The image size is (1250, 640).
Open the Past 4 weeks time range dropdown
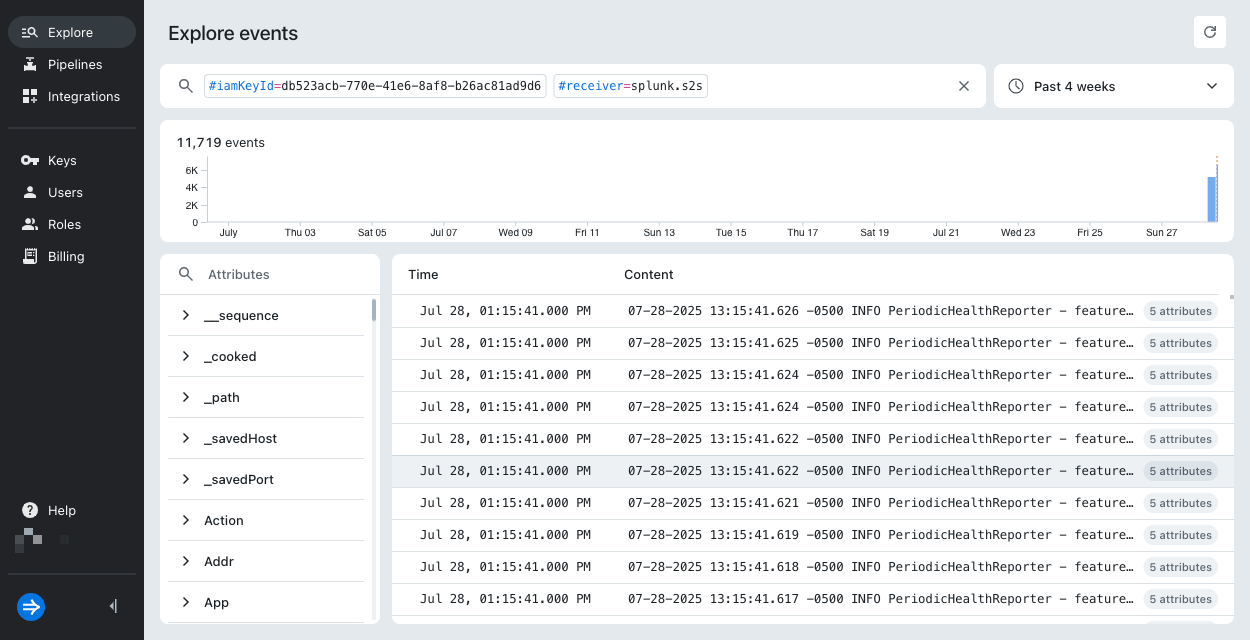click(x=1114, y=86)
